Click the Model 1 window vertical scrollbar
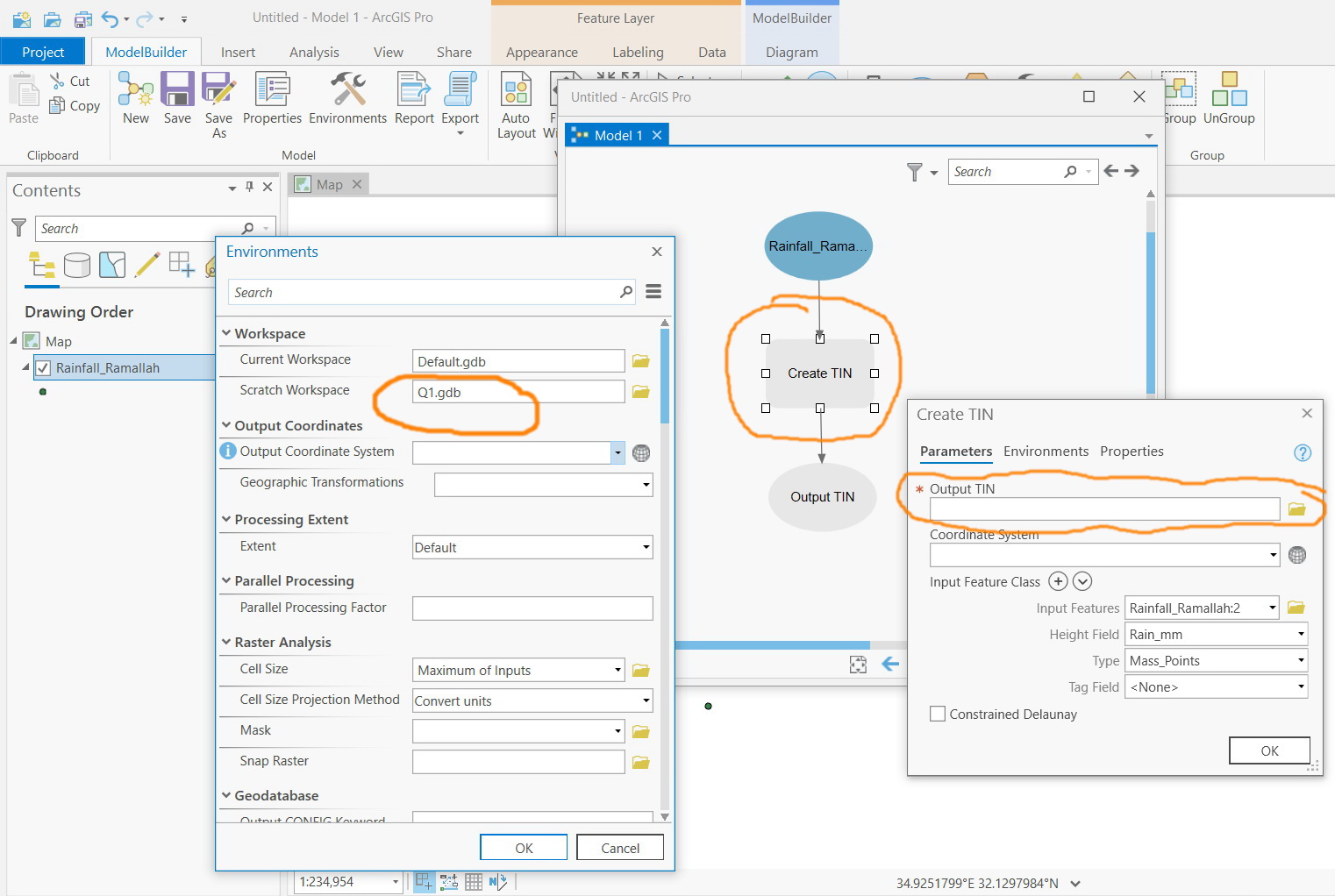Image resolution: width=1335 pixels, height=896 pixels. 1151,311
